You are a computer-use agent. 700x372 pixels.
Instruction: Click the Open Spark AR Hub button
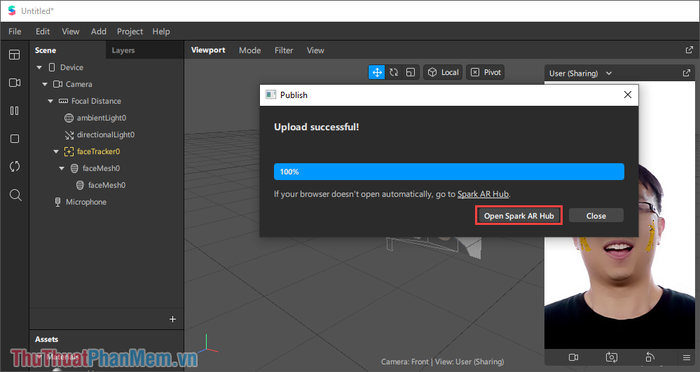coord(519,216)
